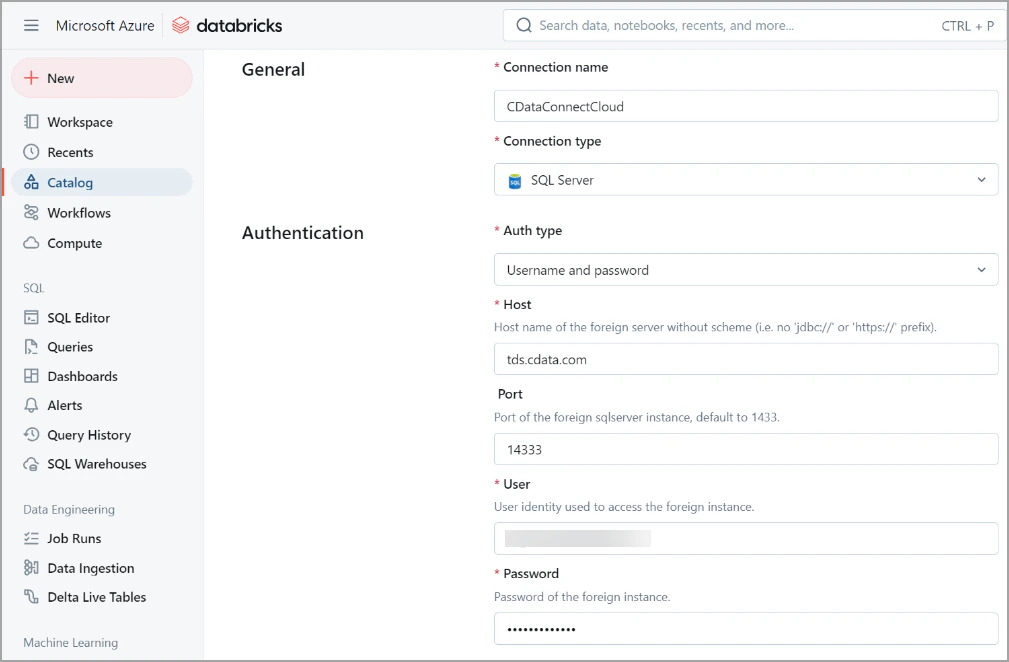Click the Catalog shapes icon
Screen dimensions: 1009x662
coord(31,182)
